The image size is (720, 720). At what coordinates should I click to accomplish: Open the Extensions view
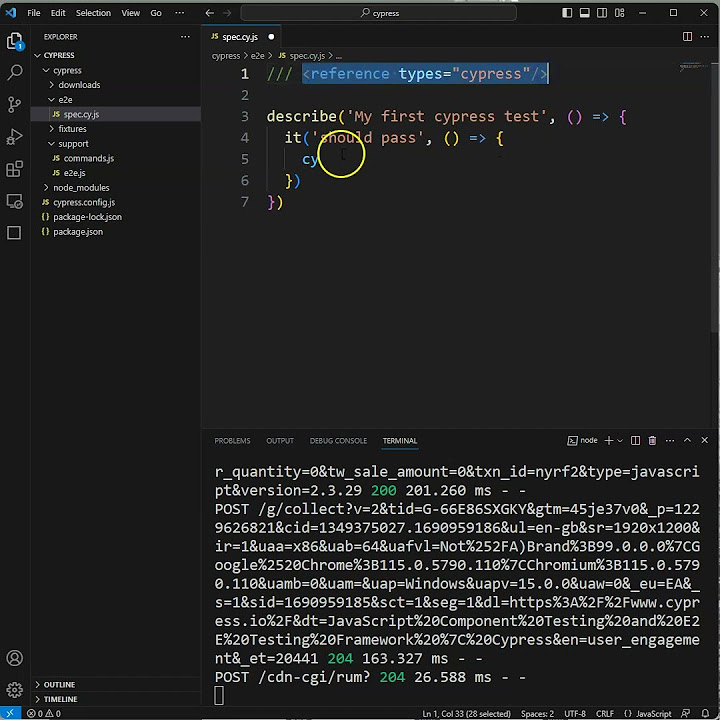[x=14, y=169]
